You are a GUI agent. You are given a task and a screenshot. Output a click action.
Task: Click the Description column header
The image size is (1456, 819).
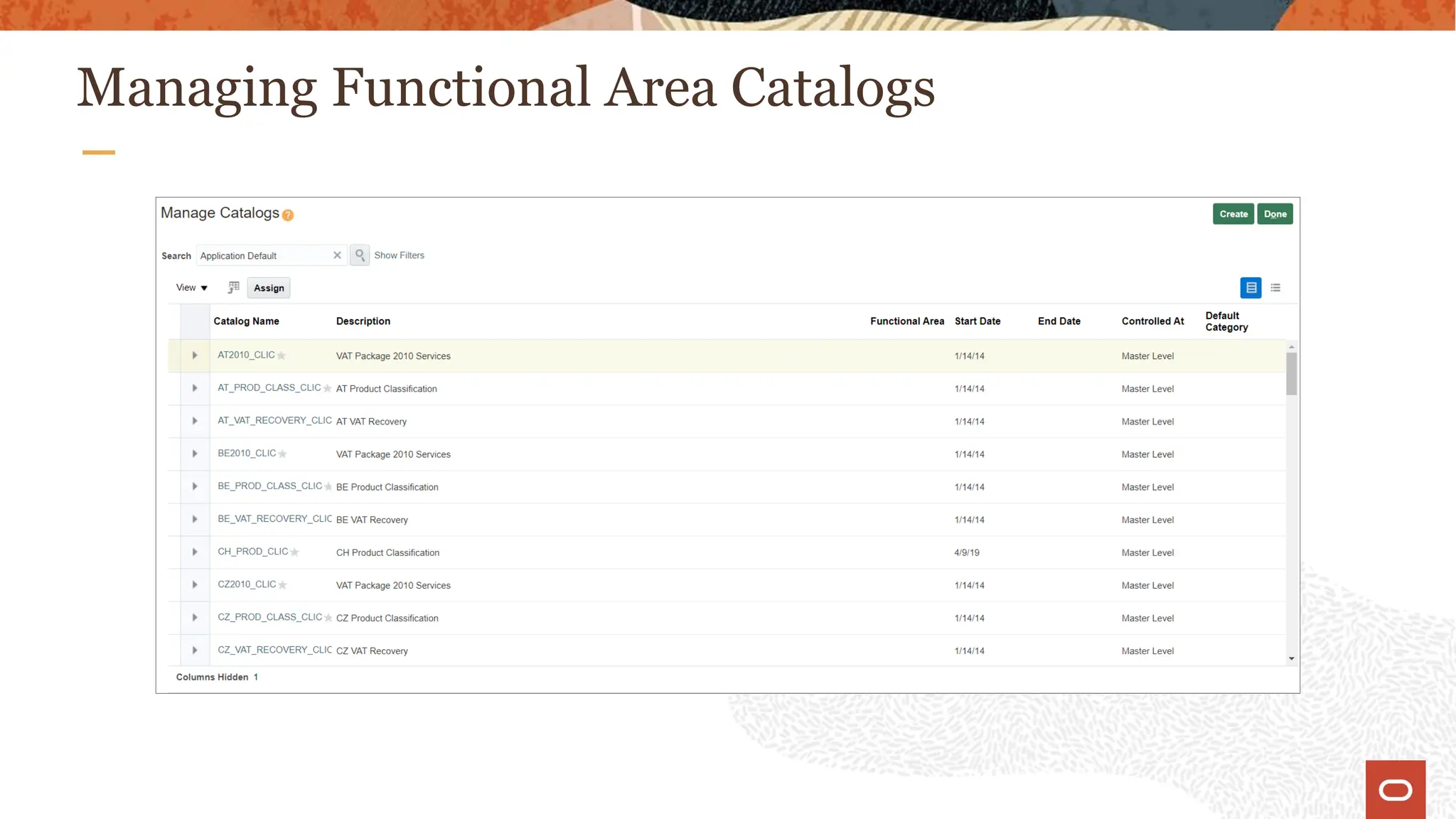pos(363,321)
